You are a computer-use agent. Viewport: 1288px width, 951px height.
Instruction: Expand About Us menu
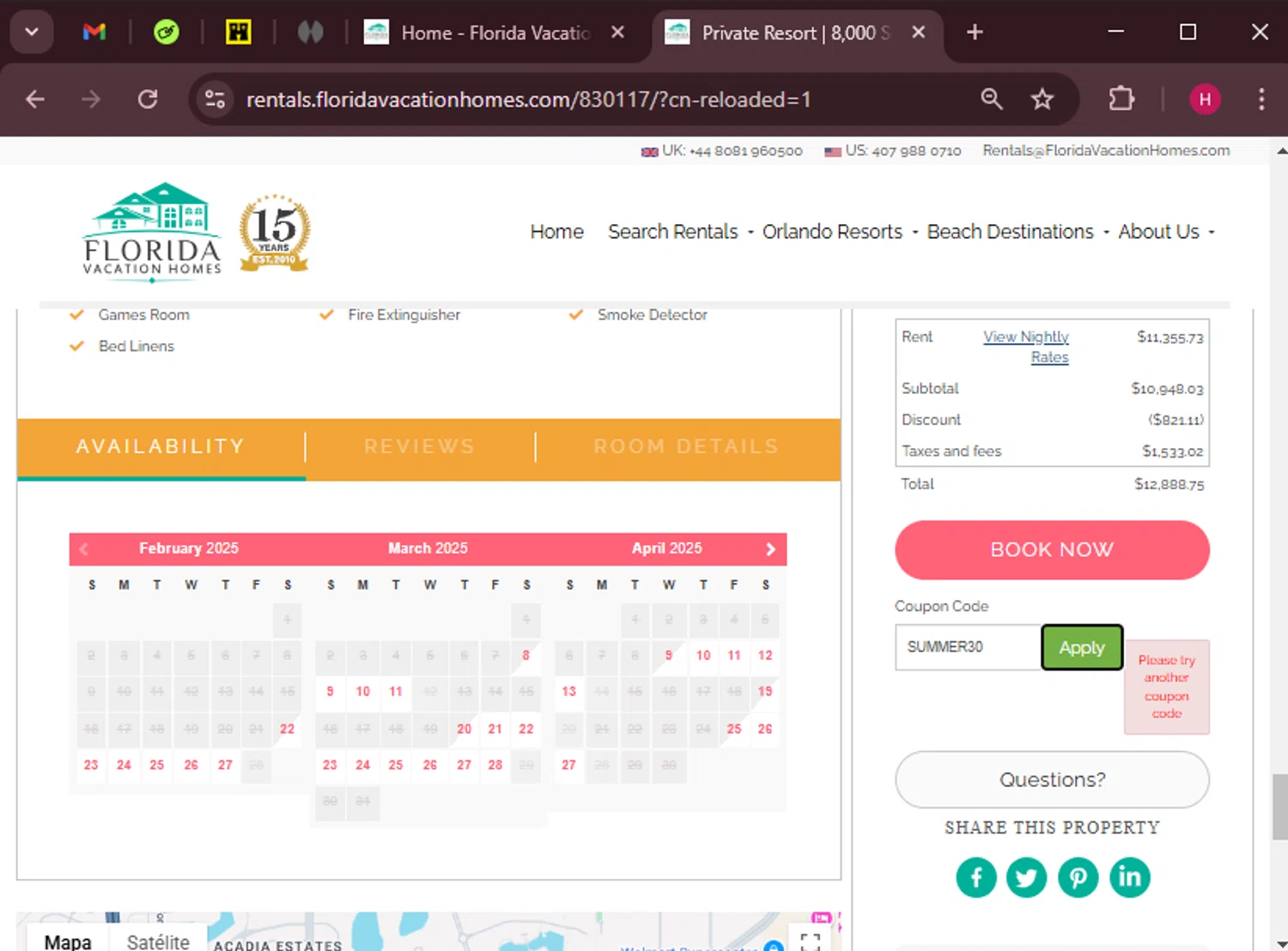(1166, 232)
